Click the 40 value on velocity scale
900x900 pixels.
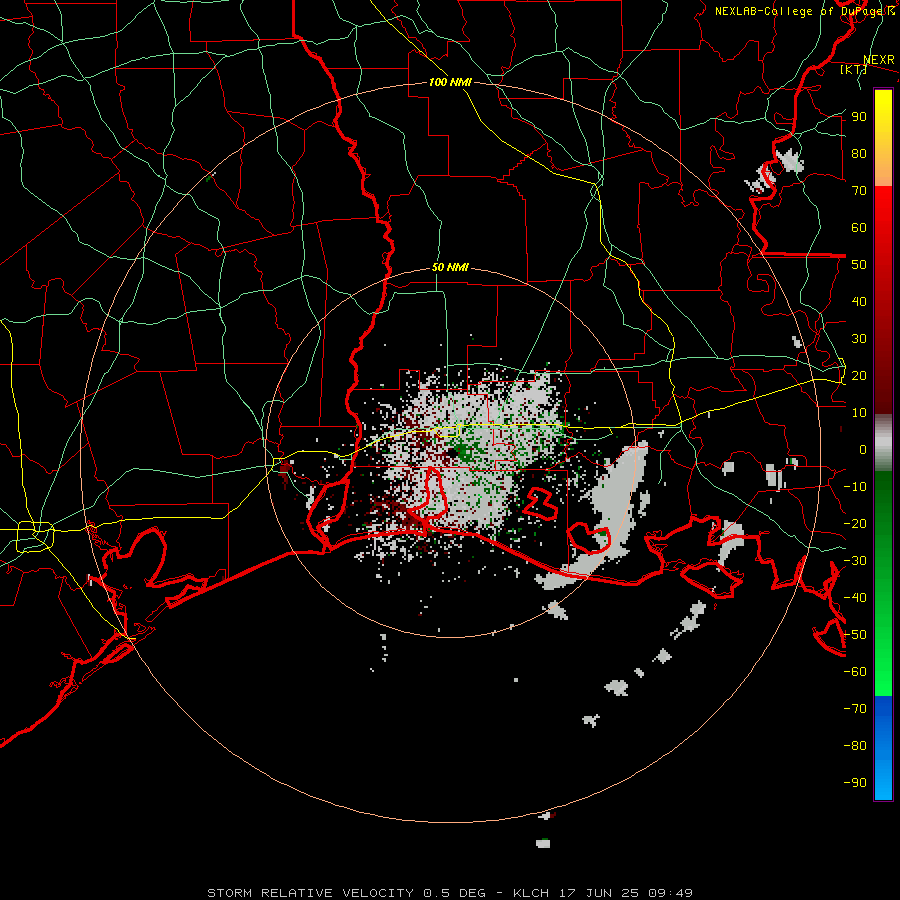859,301
